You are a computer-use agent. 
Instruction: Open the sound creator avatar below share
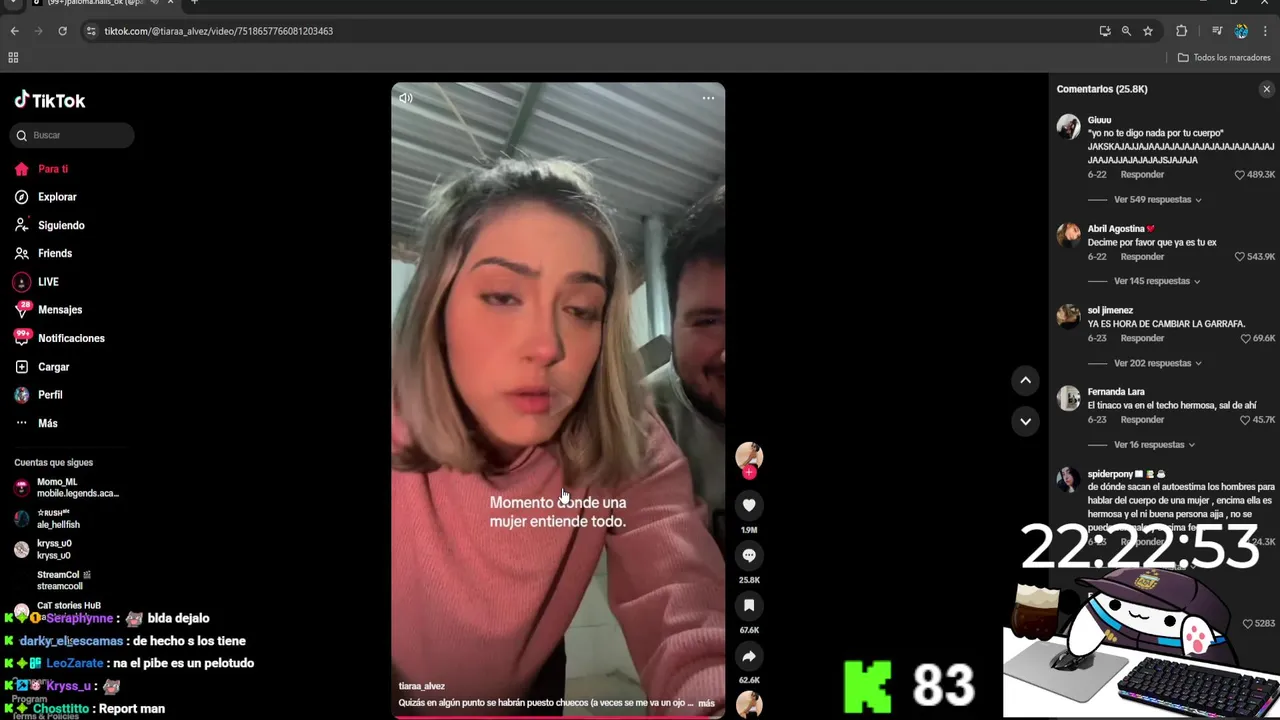click(749, 704)
